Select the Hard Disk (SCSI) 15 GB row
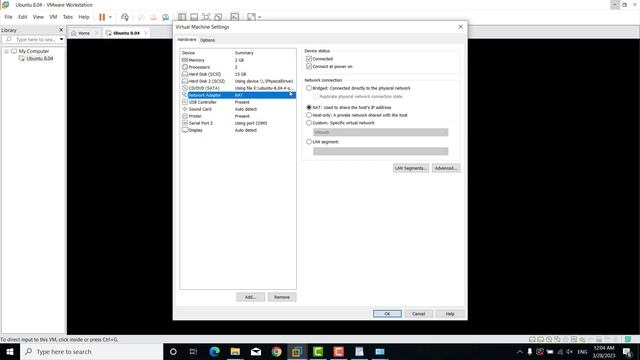Viewport: 640px width, 360px height. [x=238, y=74]
